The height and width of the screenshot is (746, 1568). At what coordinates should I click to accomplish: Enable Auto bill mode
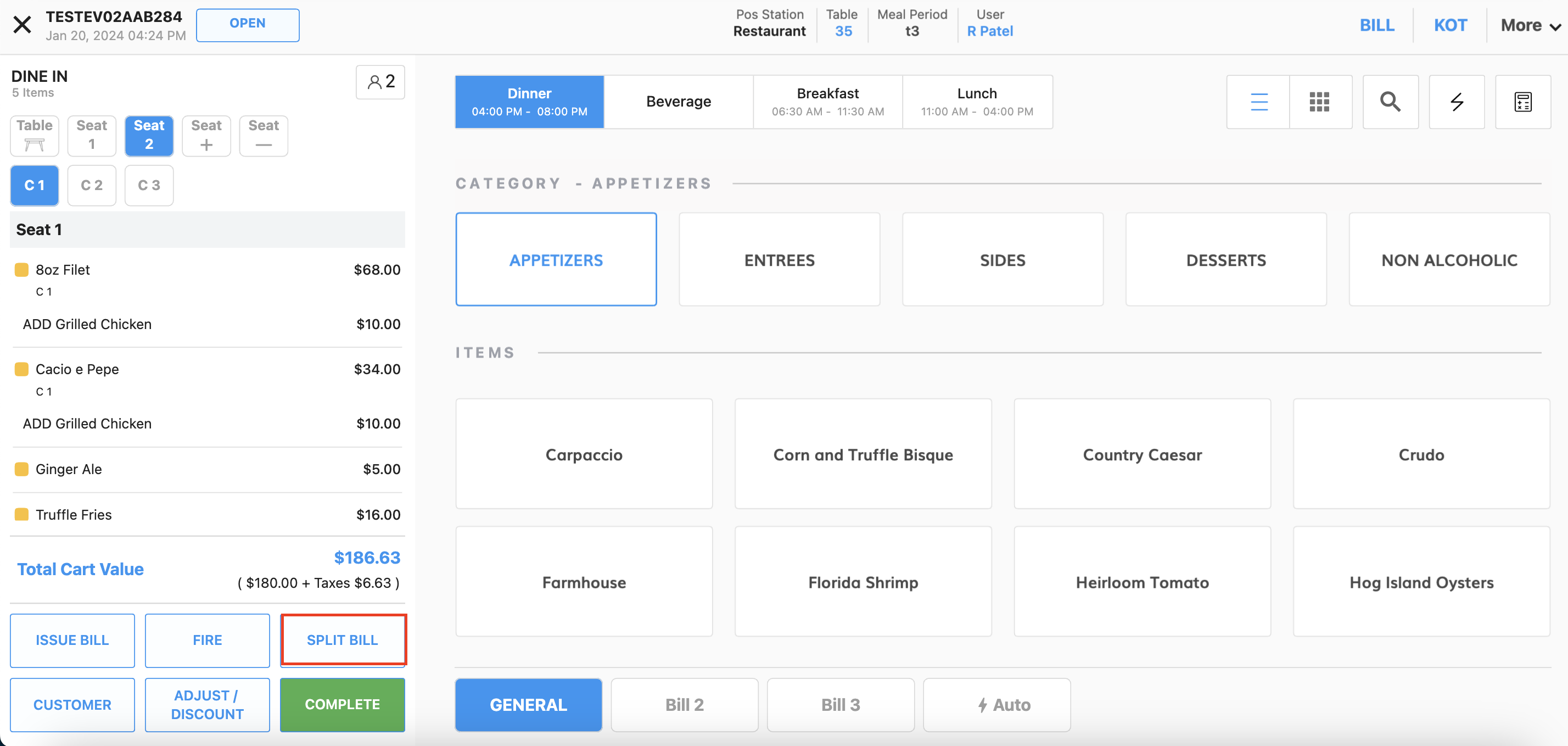(996, 705)
